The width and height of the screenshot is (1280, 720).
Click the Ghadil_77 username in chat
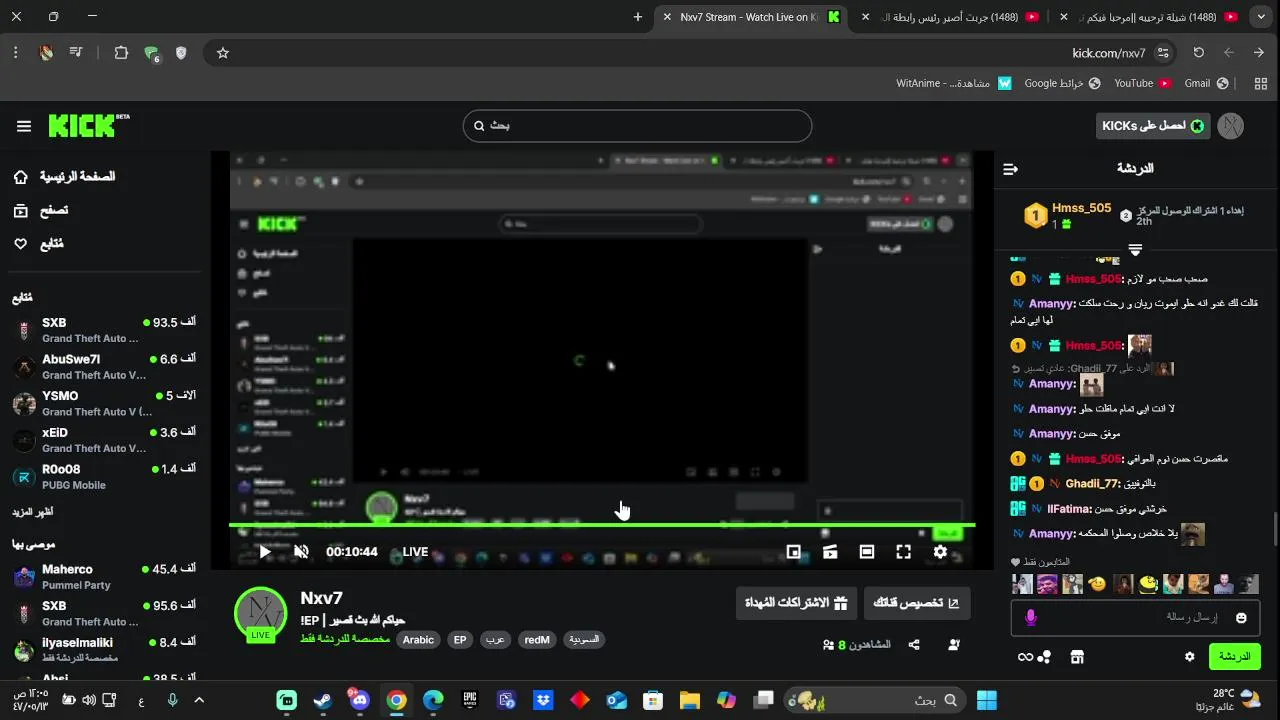[1093, 483]
